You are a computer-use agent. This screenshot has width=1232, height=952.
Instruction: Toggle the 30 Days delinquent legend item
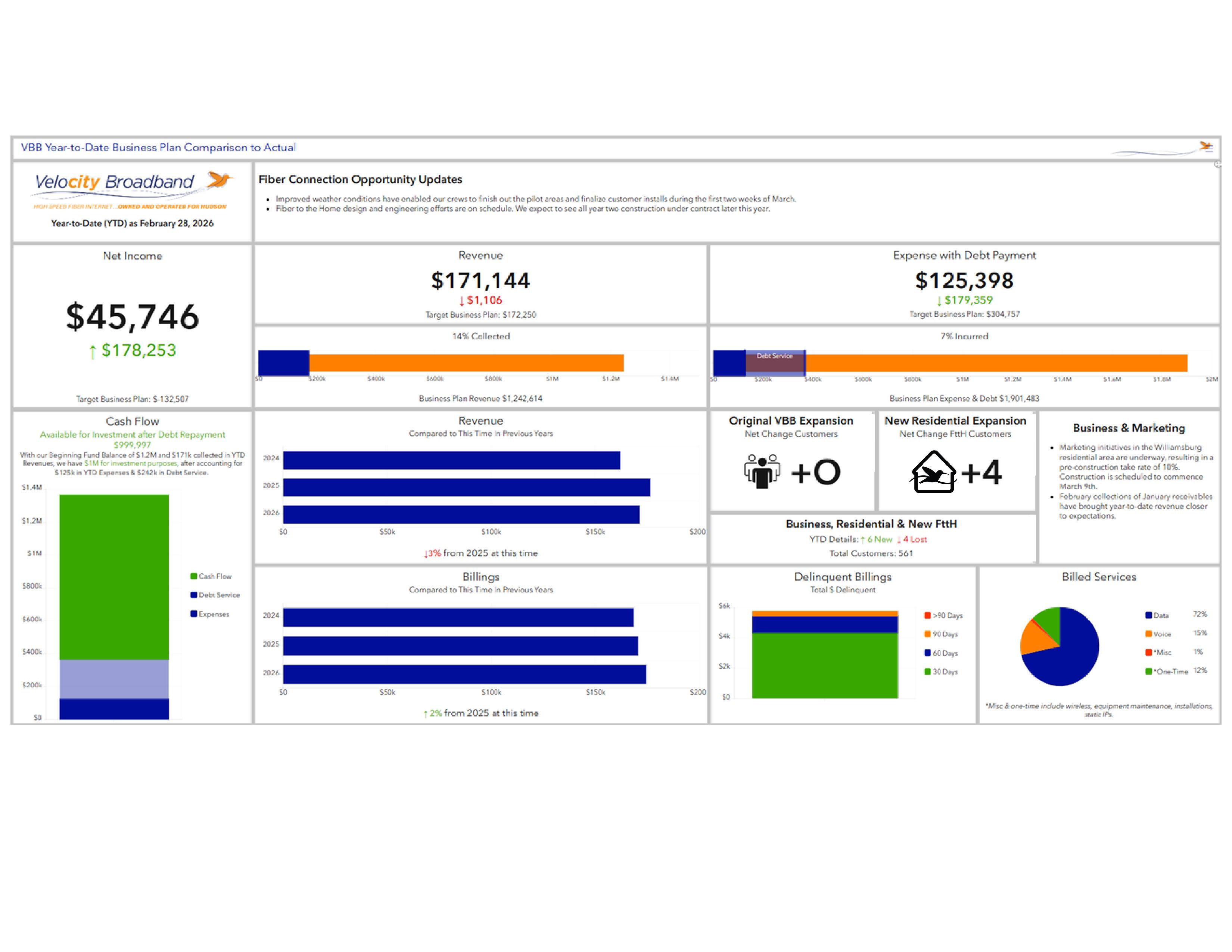coord(940,672)
